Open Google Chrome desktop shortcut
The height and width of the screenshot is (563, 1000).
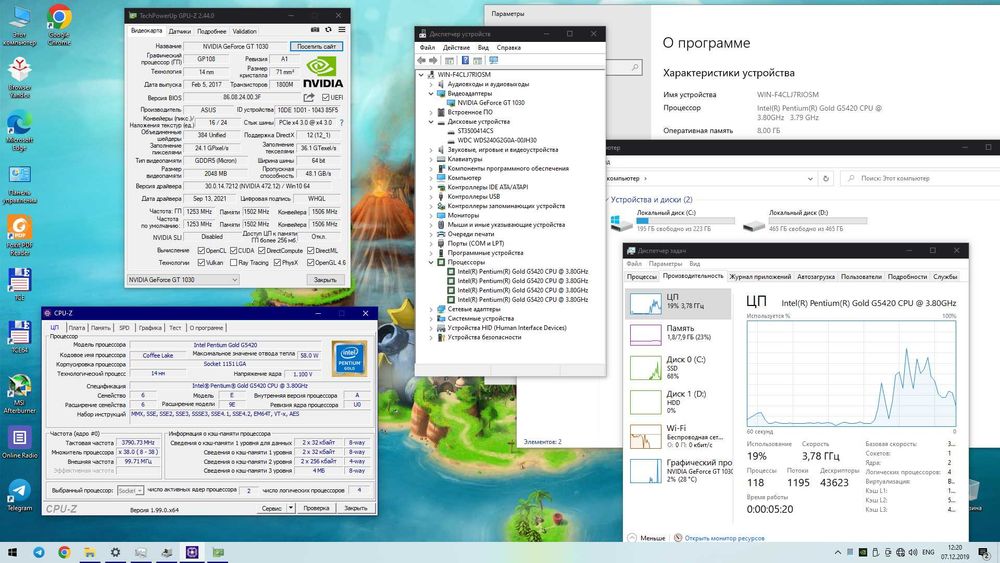tap(59, 26)
